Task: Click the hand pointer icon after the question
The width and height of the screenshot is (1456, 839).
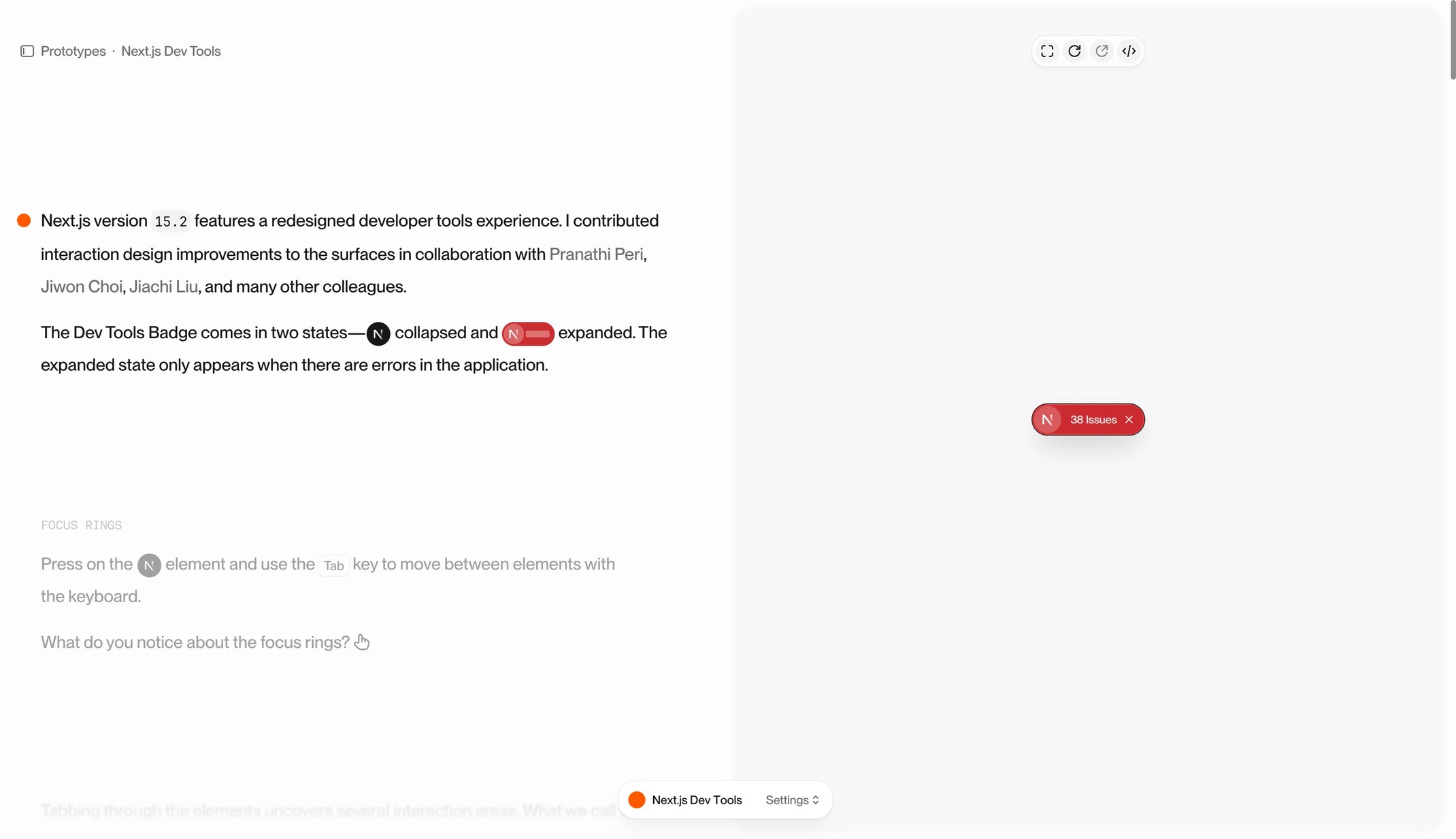Action: tap(362, 642)
